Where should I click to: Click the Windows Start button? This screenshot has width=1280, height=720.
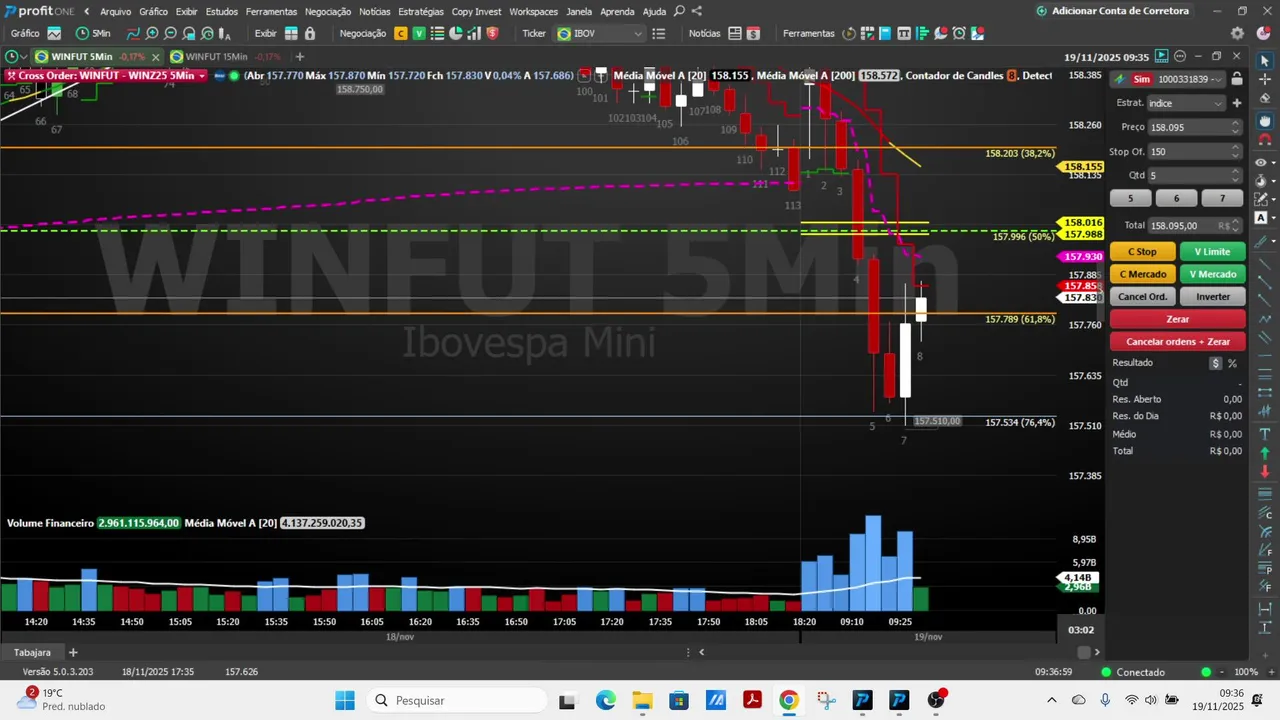(345, 700)
